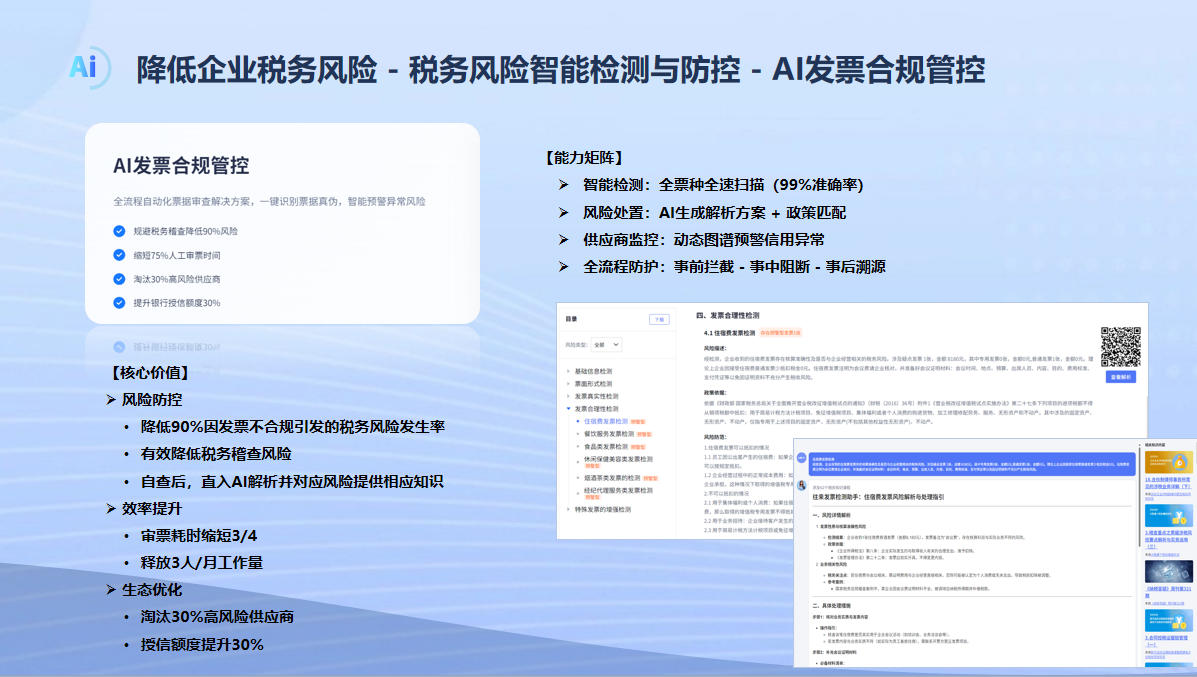Click arrow bullet beside 生态优化
Image resolution: width=1197 pixels, height=677 pixels.
[x=111, y=589]
